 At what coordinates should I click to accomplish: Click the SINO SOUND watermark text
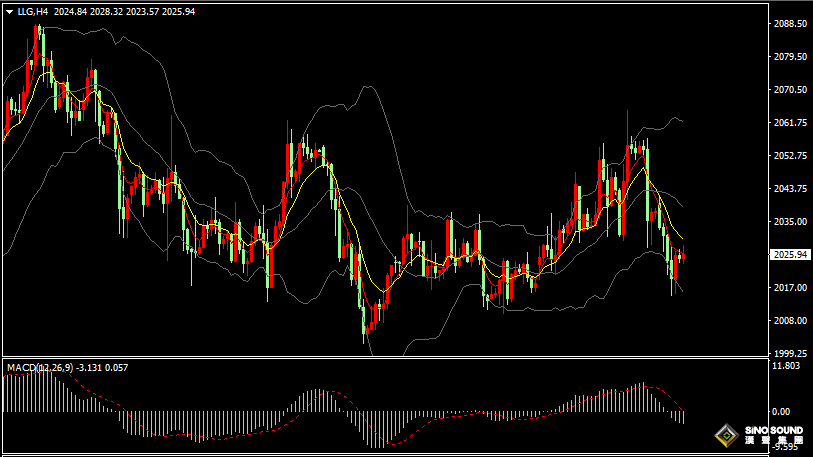coord(768,431)
